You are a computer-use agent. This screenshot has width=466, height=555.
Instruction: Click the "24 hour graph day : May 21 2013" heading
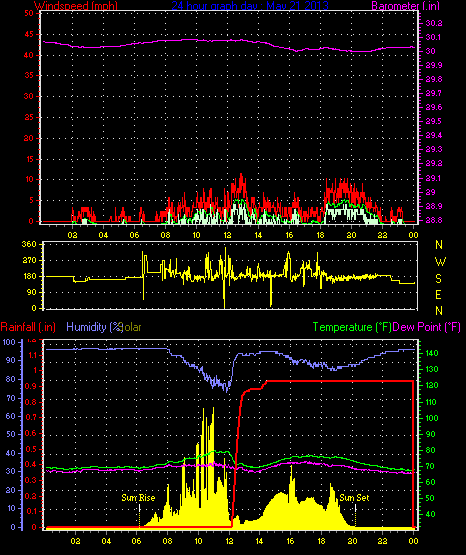coord(250,6)
